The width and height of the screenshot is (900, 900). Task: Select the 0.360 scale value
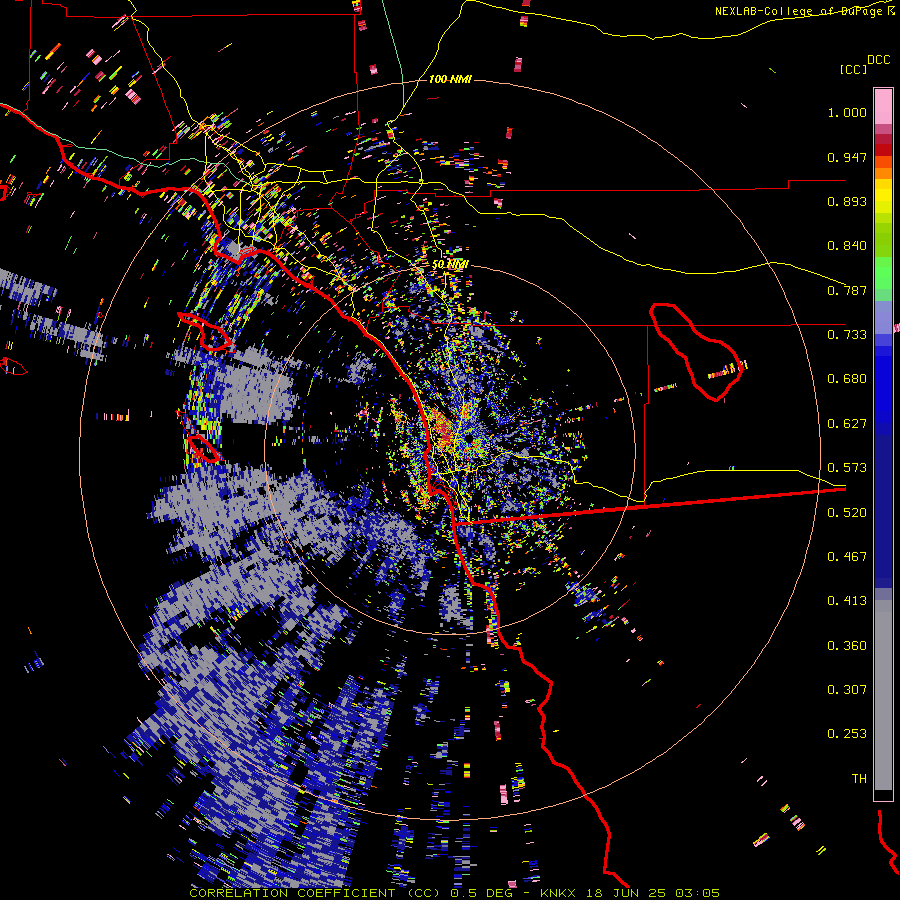pyautogui.click(x=847, y=646)
